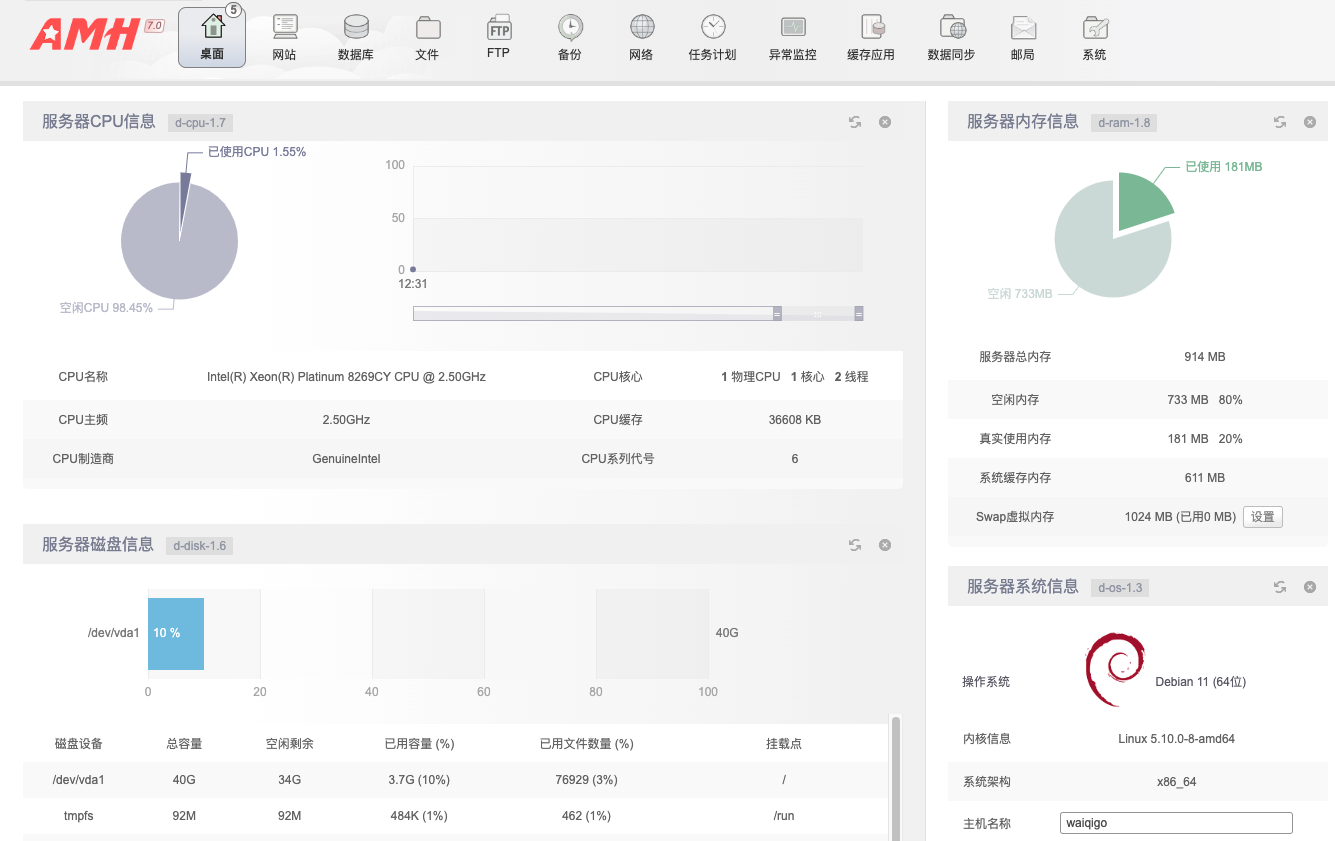Open the 数据库 database icon
1335x841 pixels.
point(356,37)
